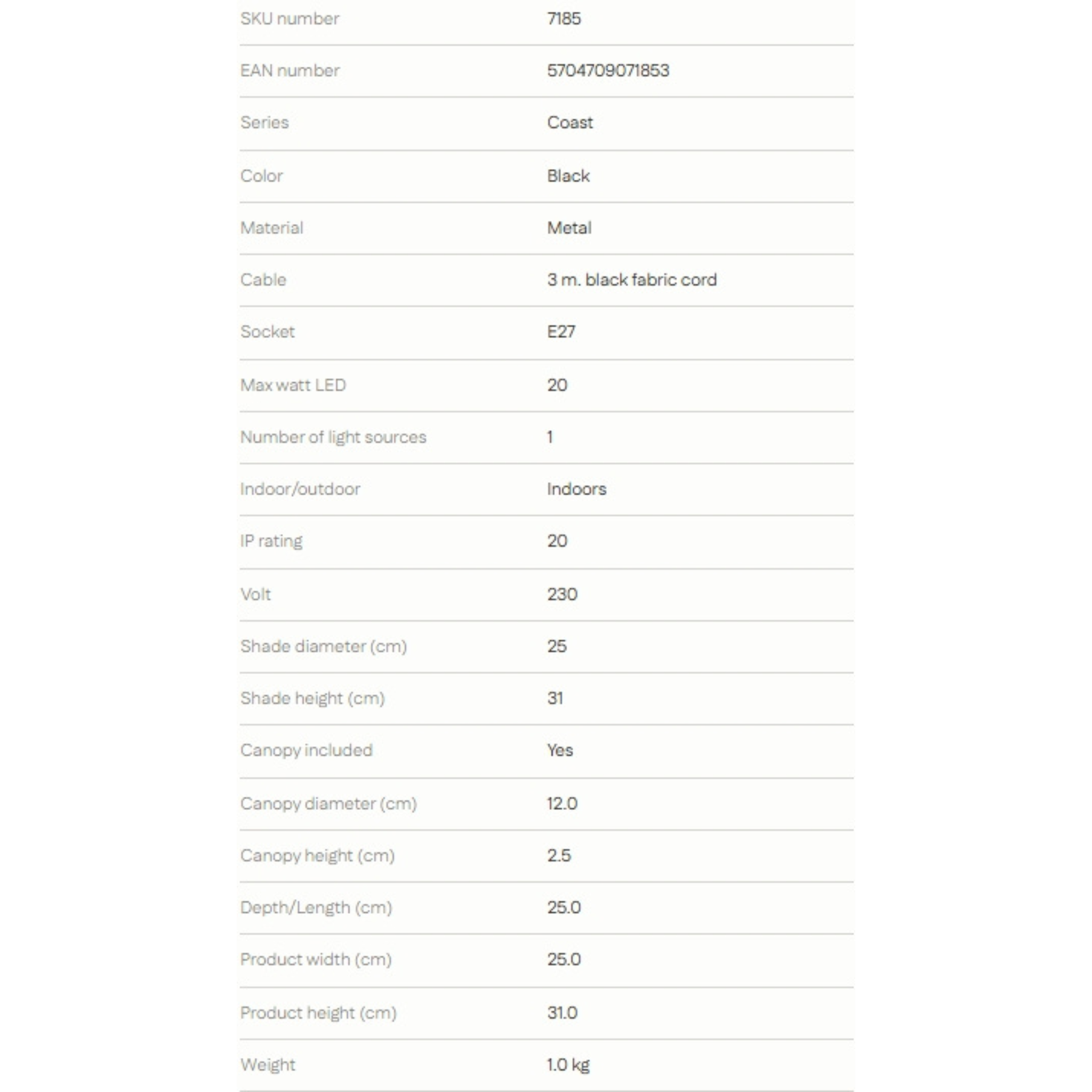
Task: Click the Depth/Length (cm) label
Action: click(316, 908)
